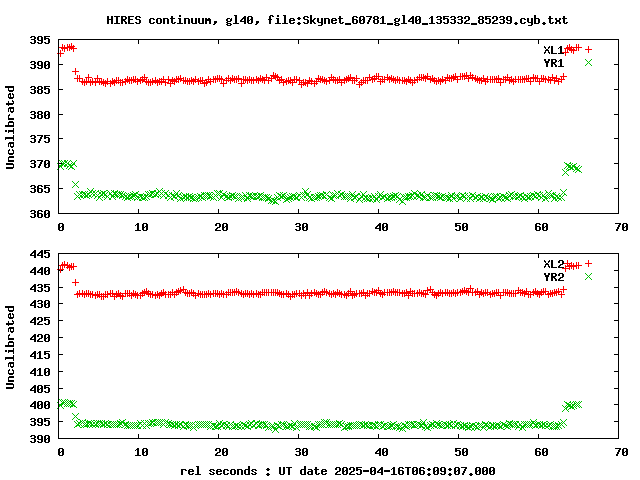The height and width of the screenshot is (480, 640).
Task: Click the 30 tick label under the top plot
Action: pyautogui.click(x=301, y=227)
